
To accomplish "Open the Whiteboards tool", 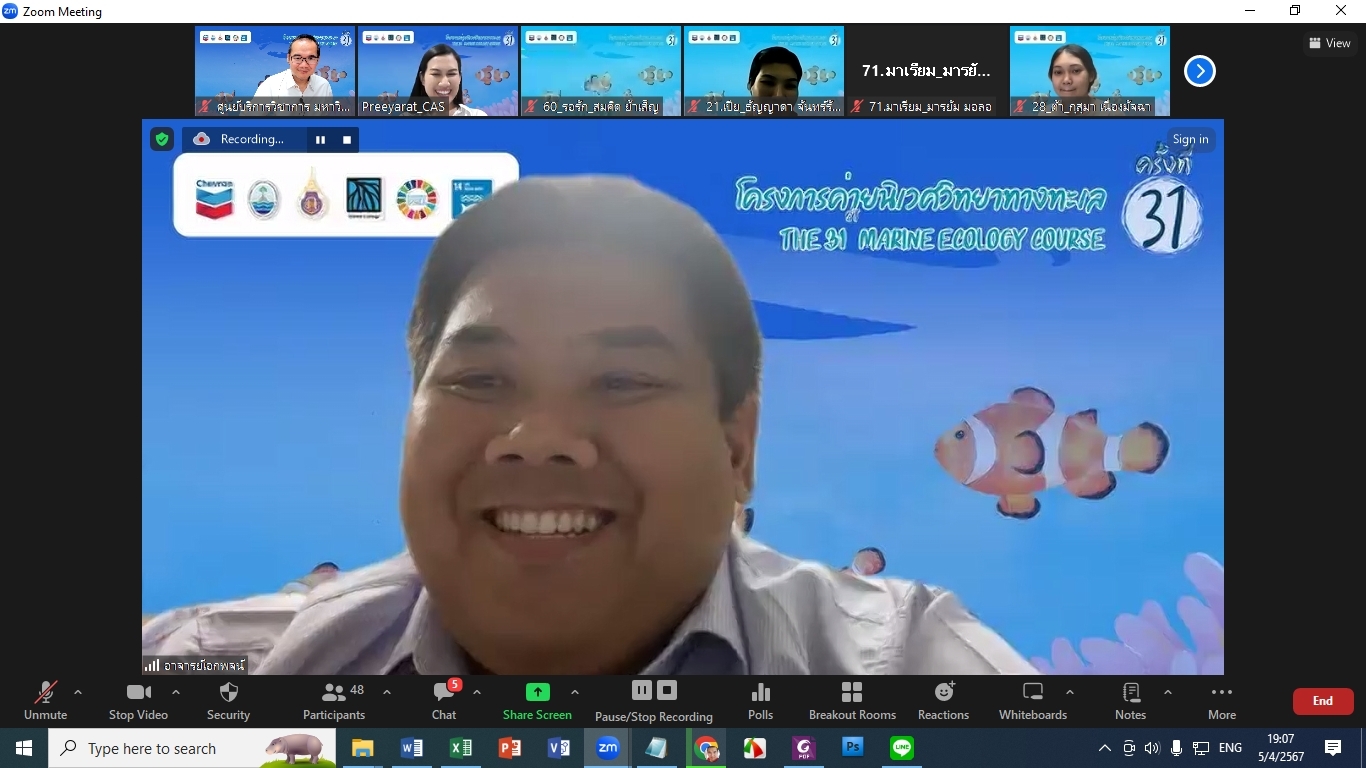I will click(x=1032, y=700).
